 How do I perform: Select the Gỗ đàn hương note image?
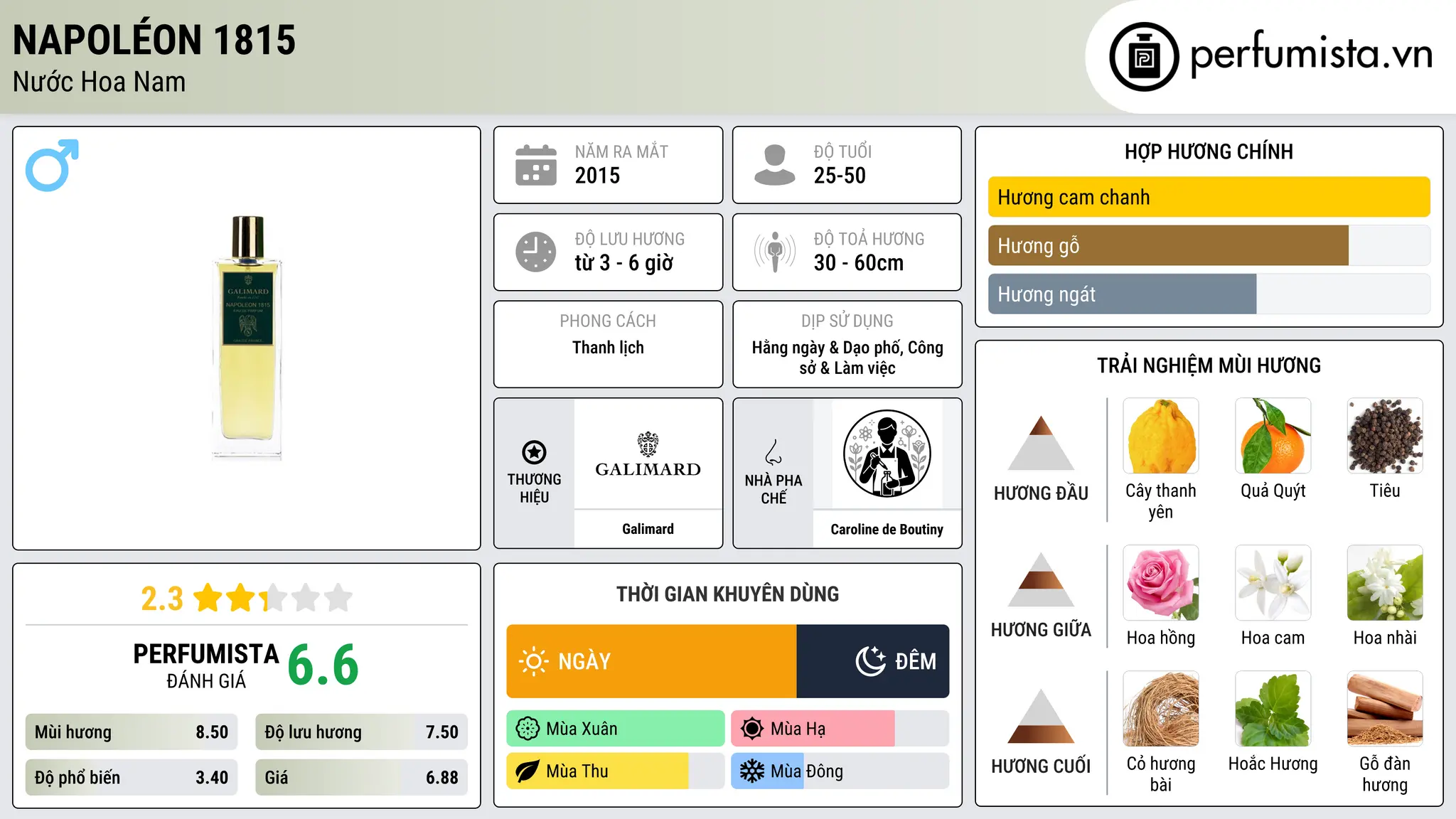coord(1385,709)
